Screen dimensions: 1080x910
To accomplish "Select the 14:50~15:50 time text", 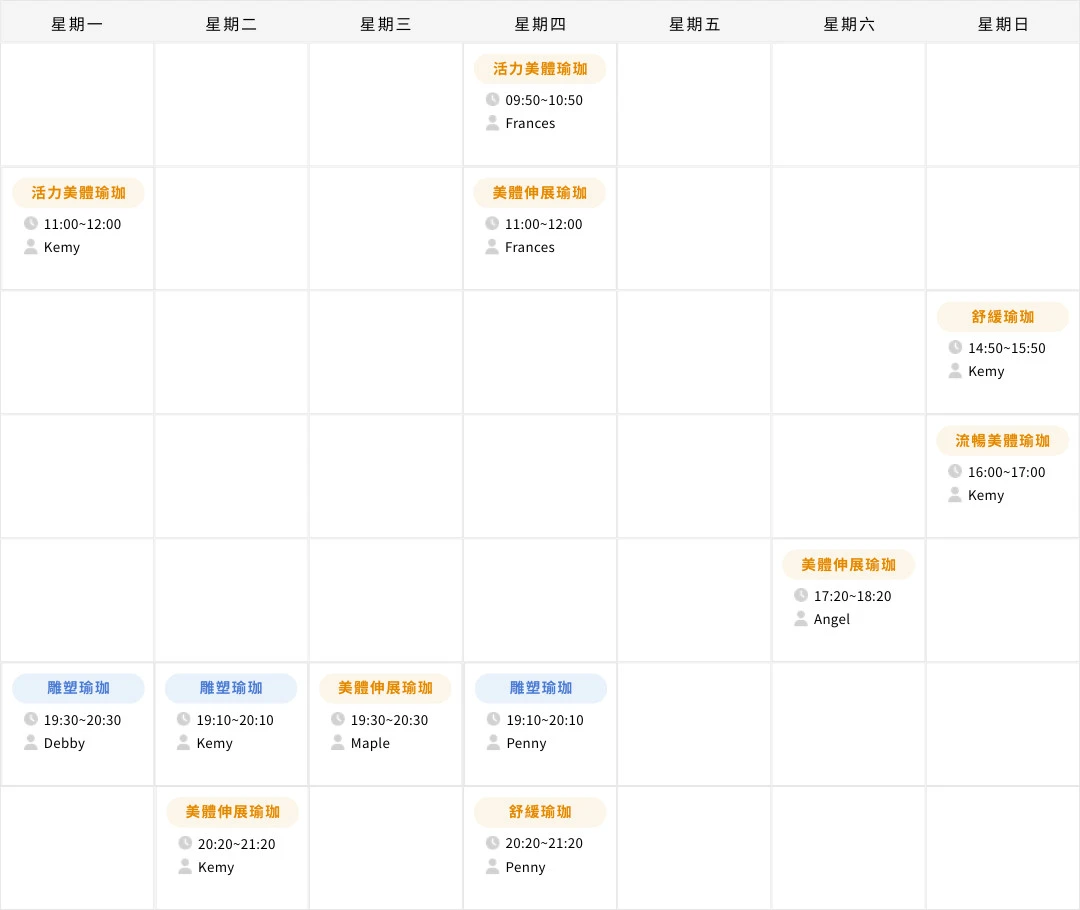I will (1007, 349).
